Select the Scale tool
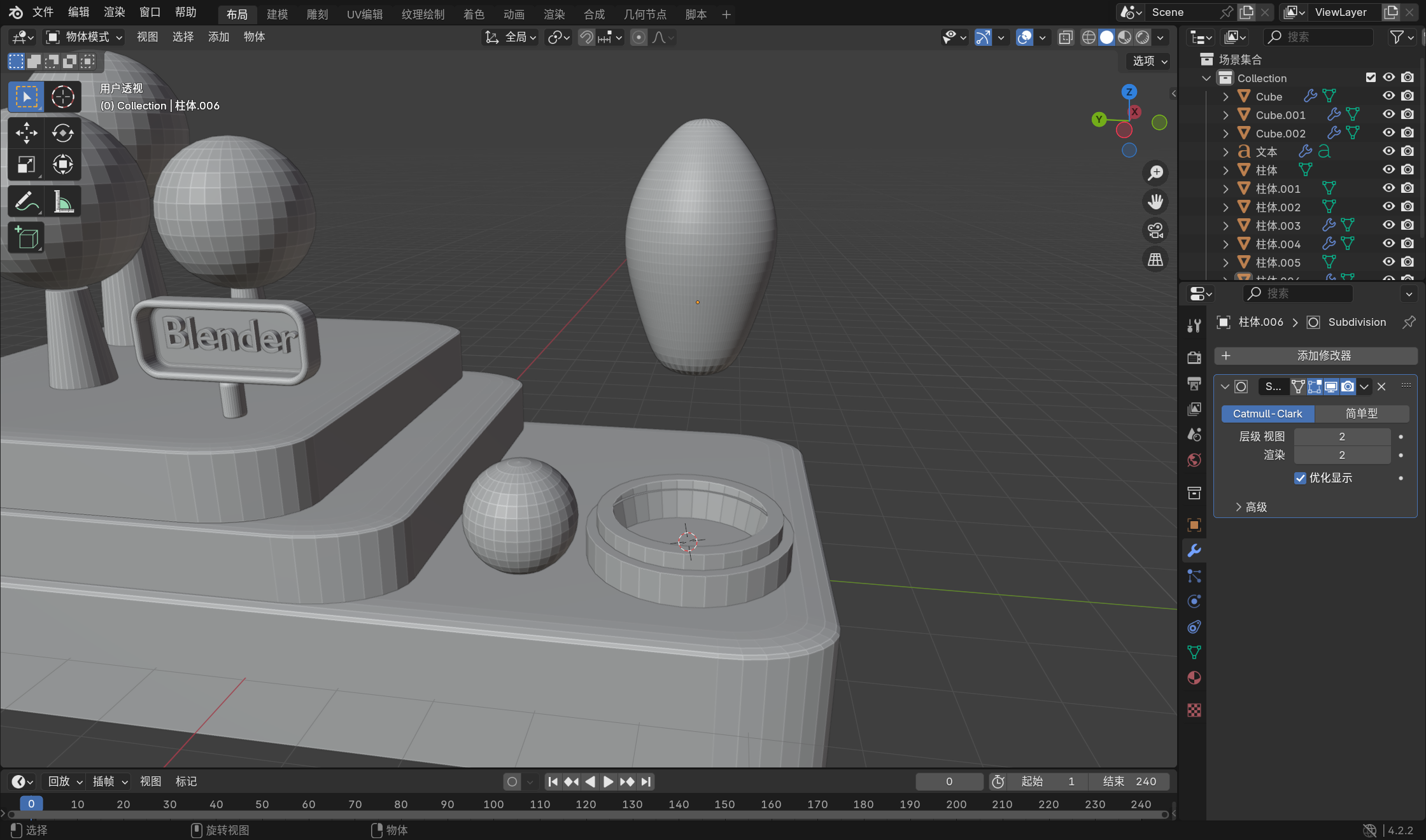This screenshot has width=1426, height=840. click(26, 165)
